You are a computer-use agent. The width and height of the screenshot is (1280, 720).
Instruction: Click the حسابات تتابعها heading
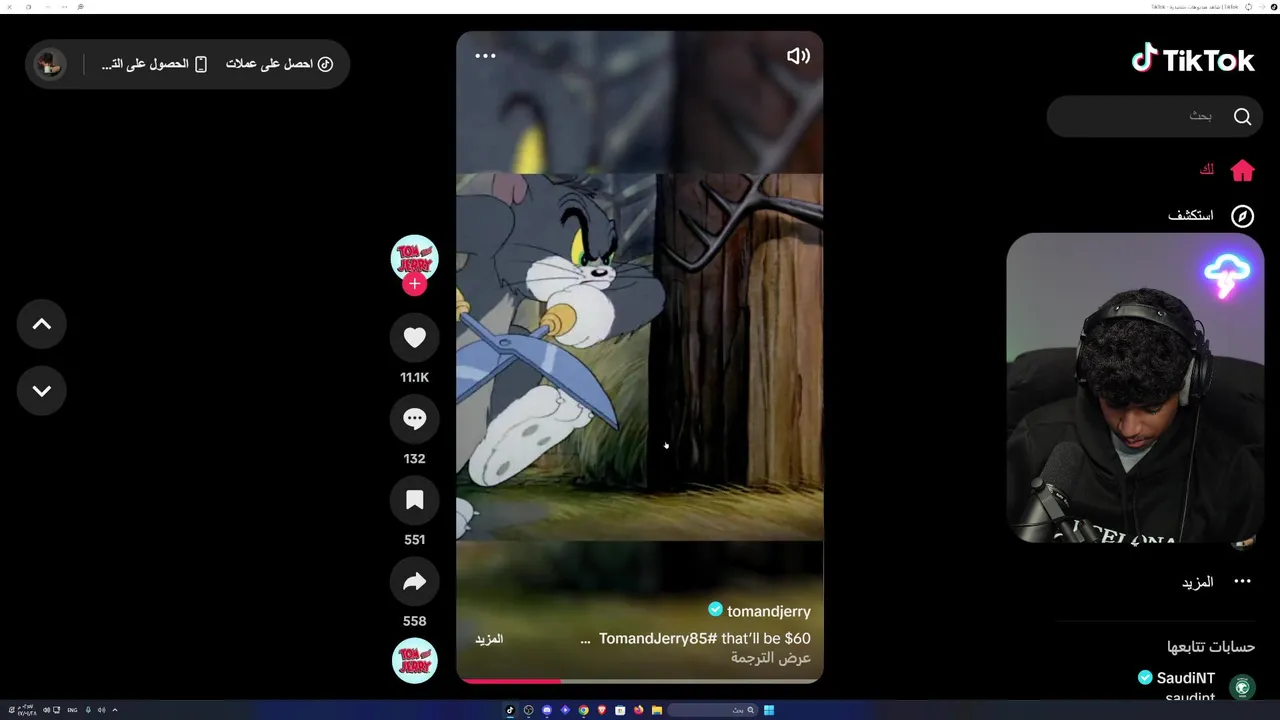(x=1211, y=646)
